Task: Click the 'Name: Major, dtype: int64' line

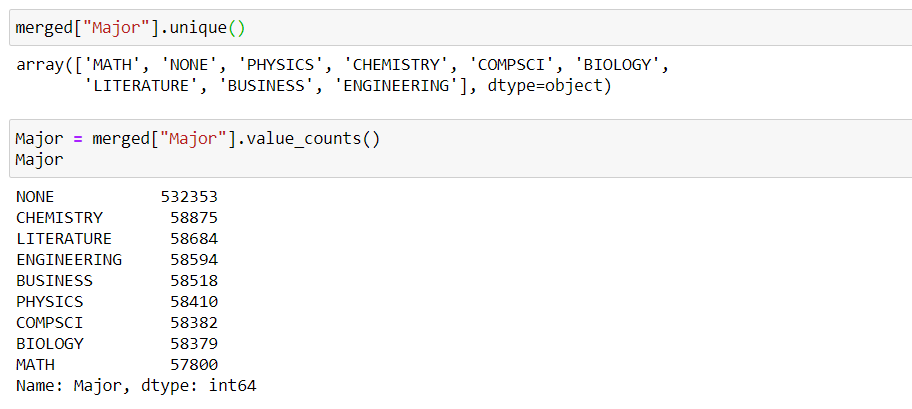Action: (x=136, y=386)
